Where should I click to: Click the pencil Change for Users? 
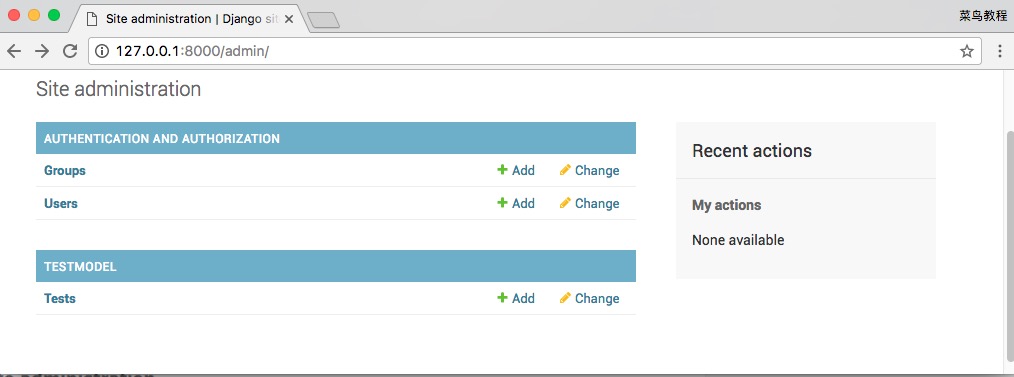589,203
